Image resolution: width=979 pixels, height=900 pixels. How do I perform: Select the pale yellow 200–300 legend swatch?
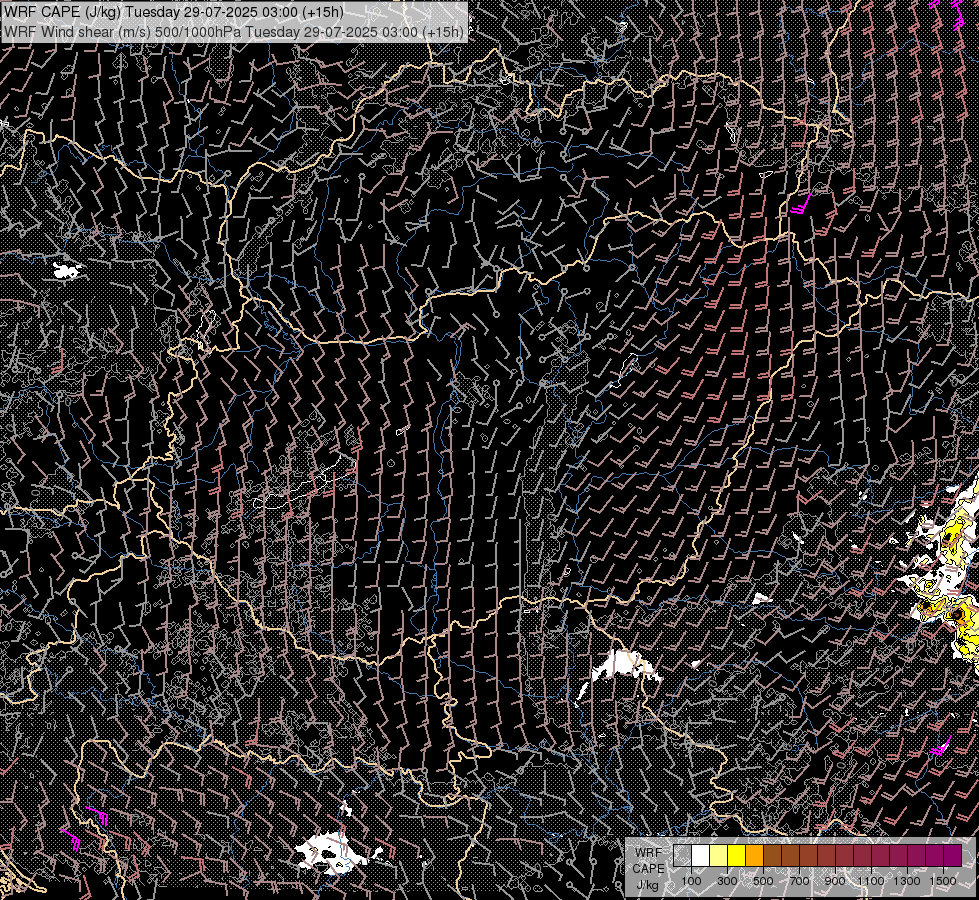[x=719, y=855]
